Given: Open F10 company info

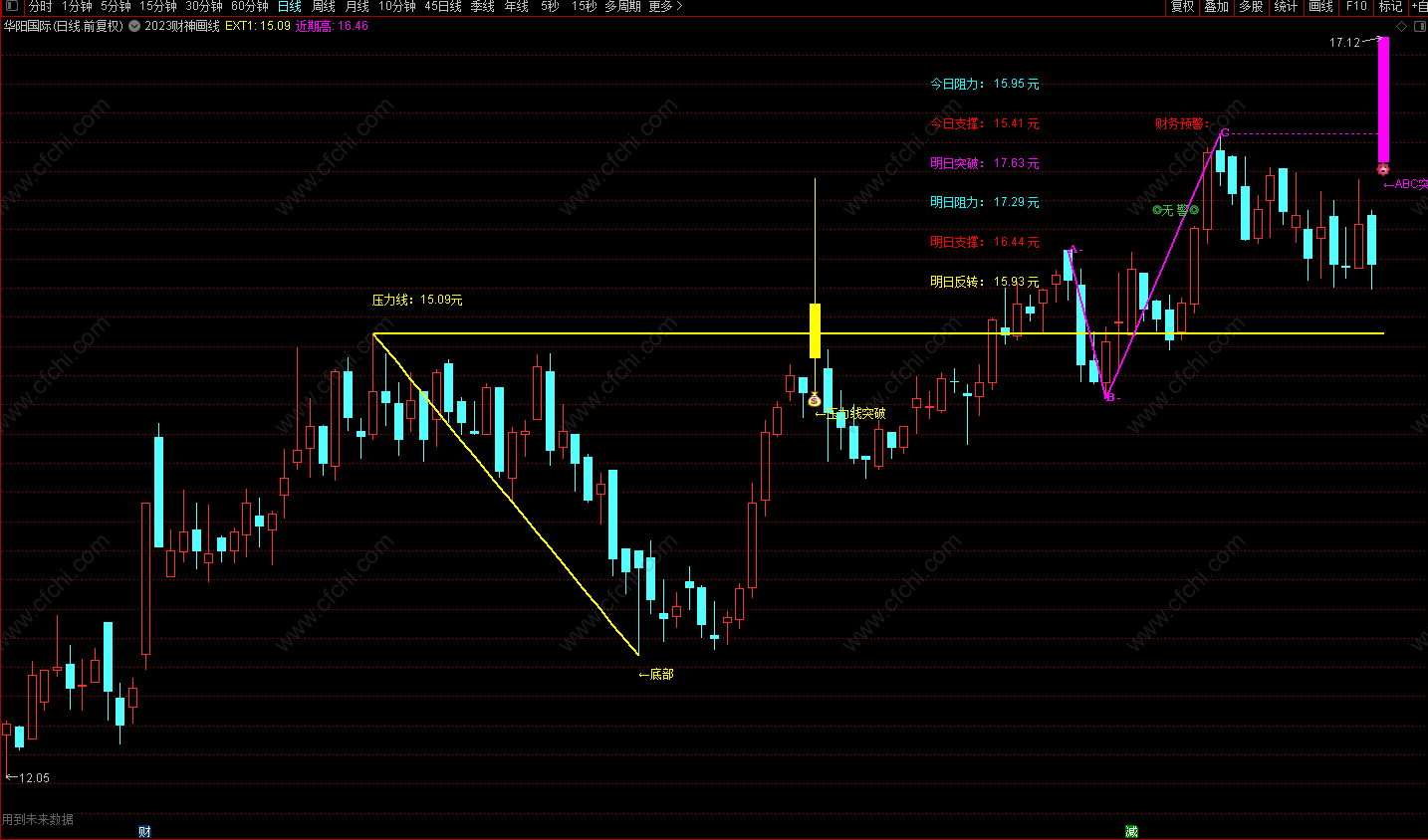Looking at the screenshot, I should tap(1357, 6).
